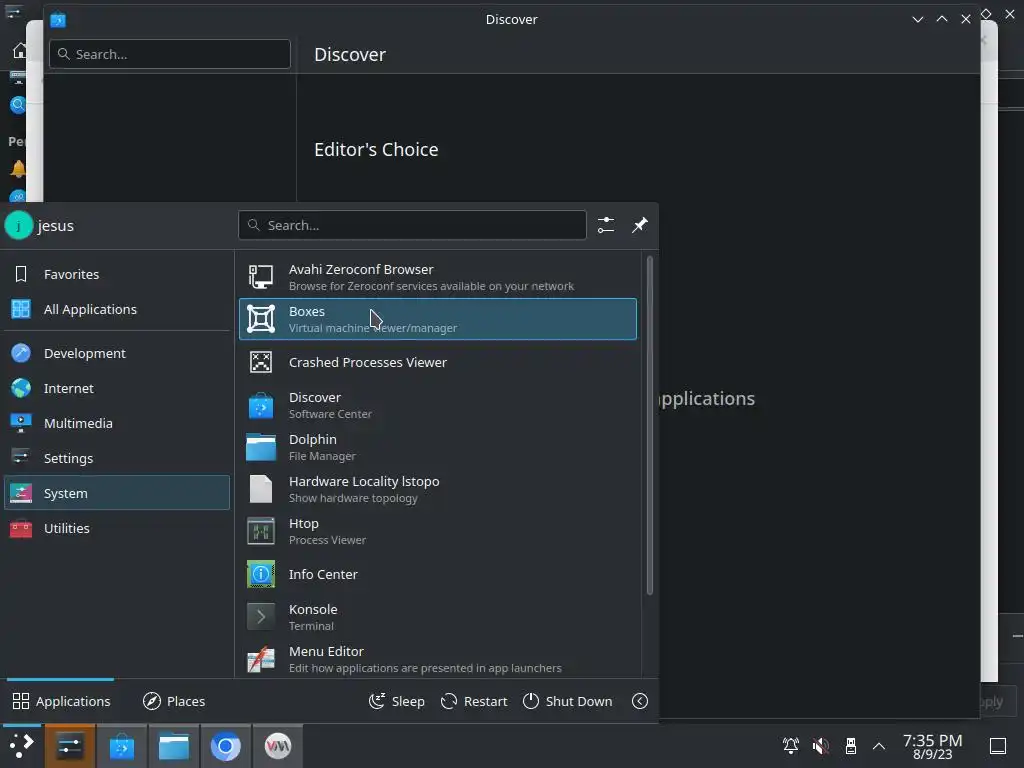Image resolution: width=1024 pixels, height=768 pixels.
Task: Click the home icon in background window
Action: [x=20, y=51]
